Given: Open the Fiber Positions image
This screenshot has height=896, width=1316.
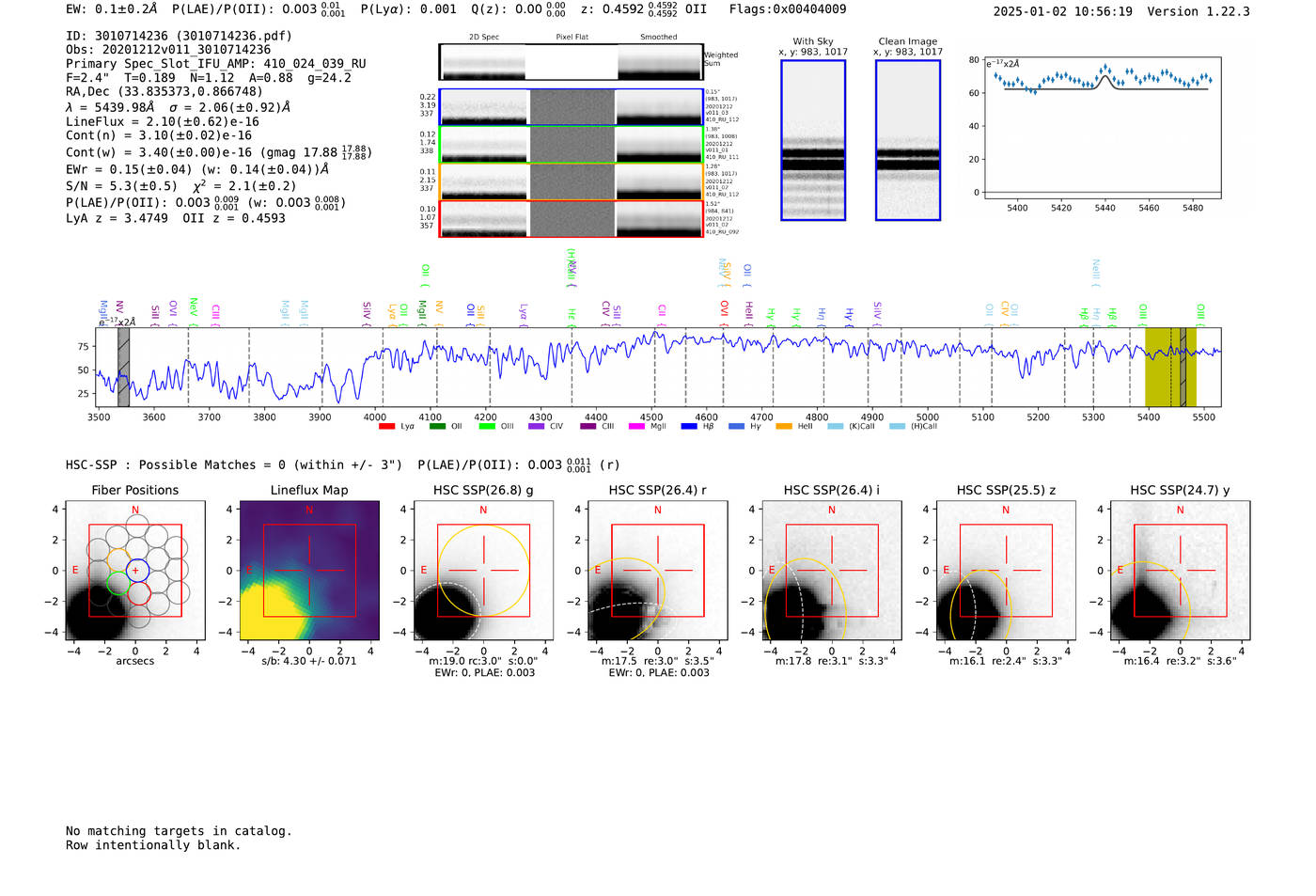Looking at the screenshot, I should pos(135,571).
